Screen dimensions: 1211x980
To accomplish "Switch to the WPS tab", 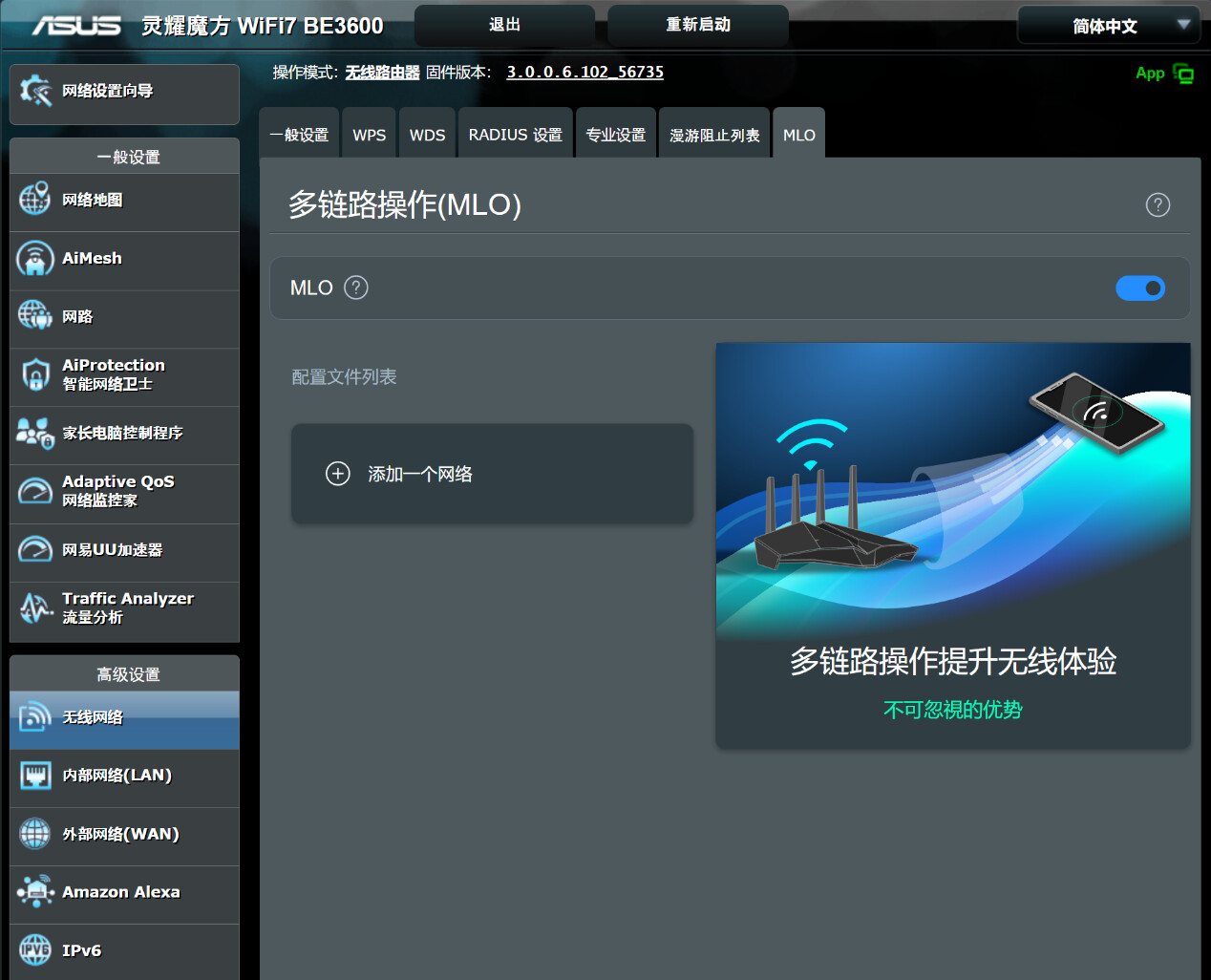I will click(x=369, y=135).
